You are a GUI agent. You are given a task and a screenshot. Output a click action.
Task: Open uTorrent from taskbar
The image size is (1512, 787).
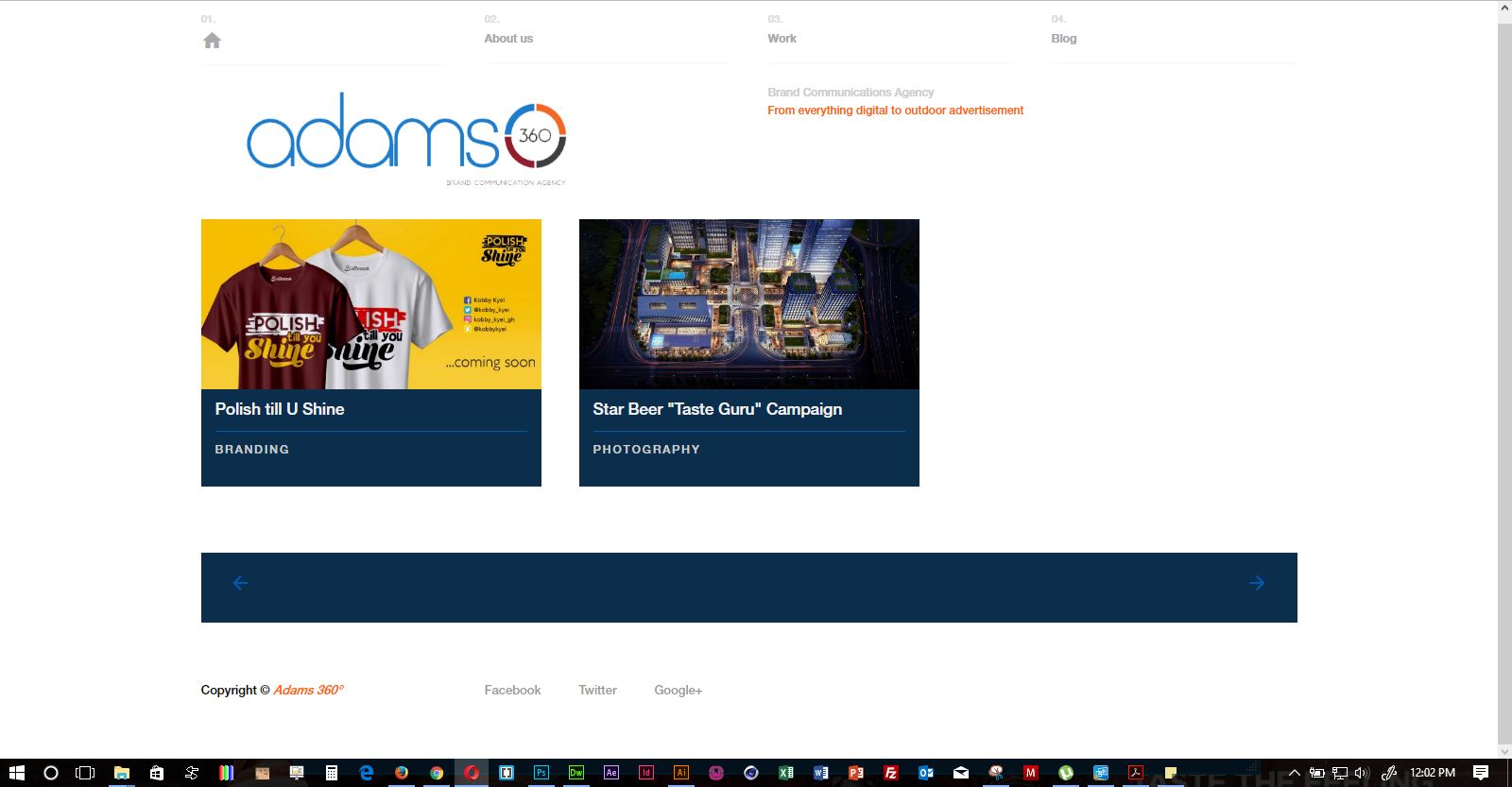pyautogui.click(x=1066, y=773)
